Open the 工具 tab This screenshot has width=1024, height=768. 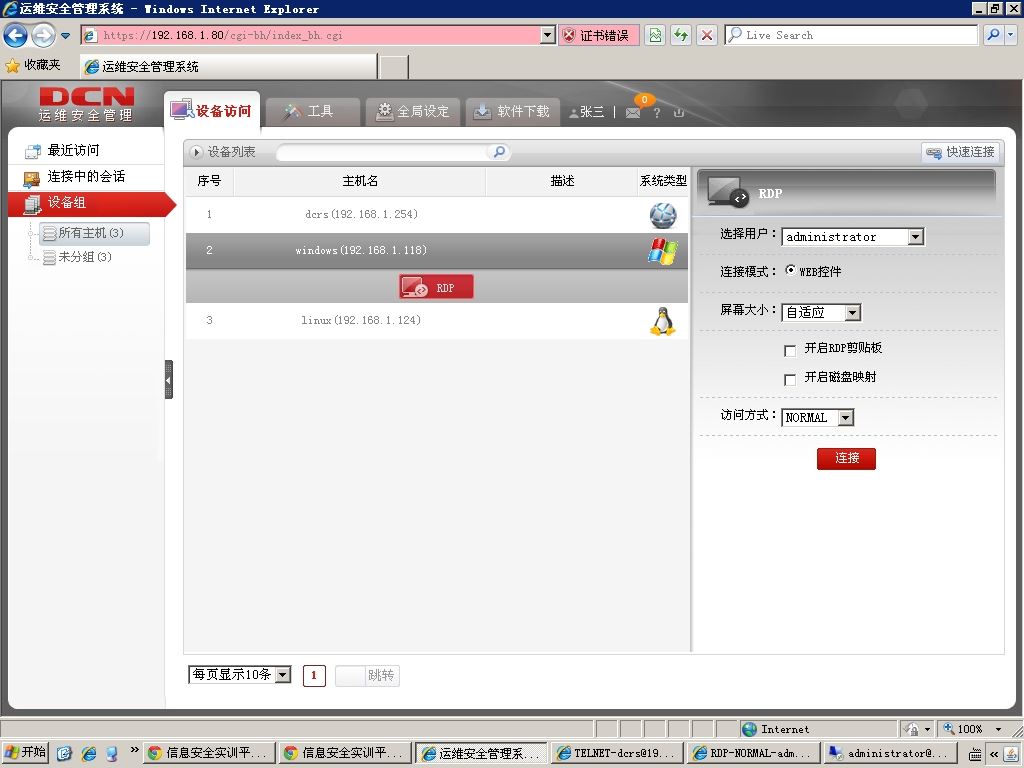coord(312,112)
